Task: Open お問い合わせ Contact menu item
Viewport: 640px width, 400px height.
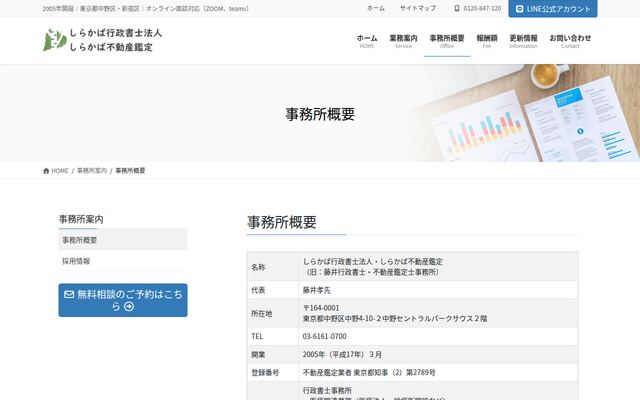Action: (x=570, y=41)
